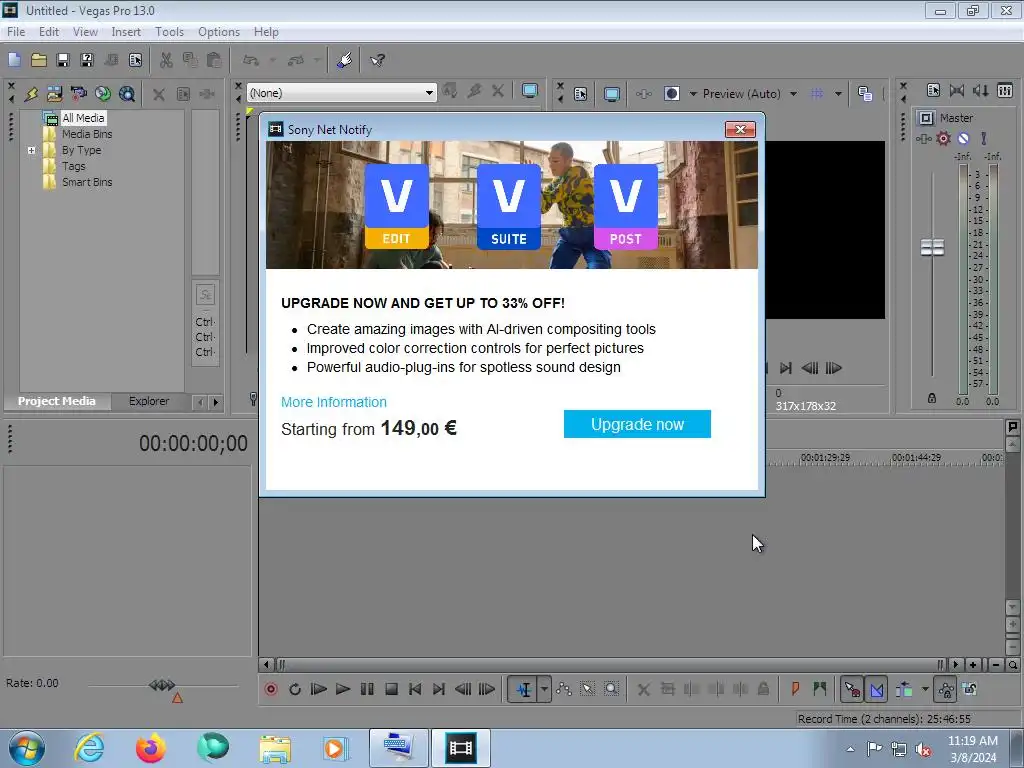This screenshot has width=1024, height=768.
Task: Go to Start of the timeline
Action: pos(415,689)
